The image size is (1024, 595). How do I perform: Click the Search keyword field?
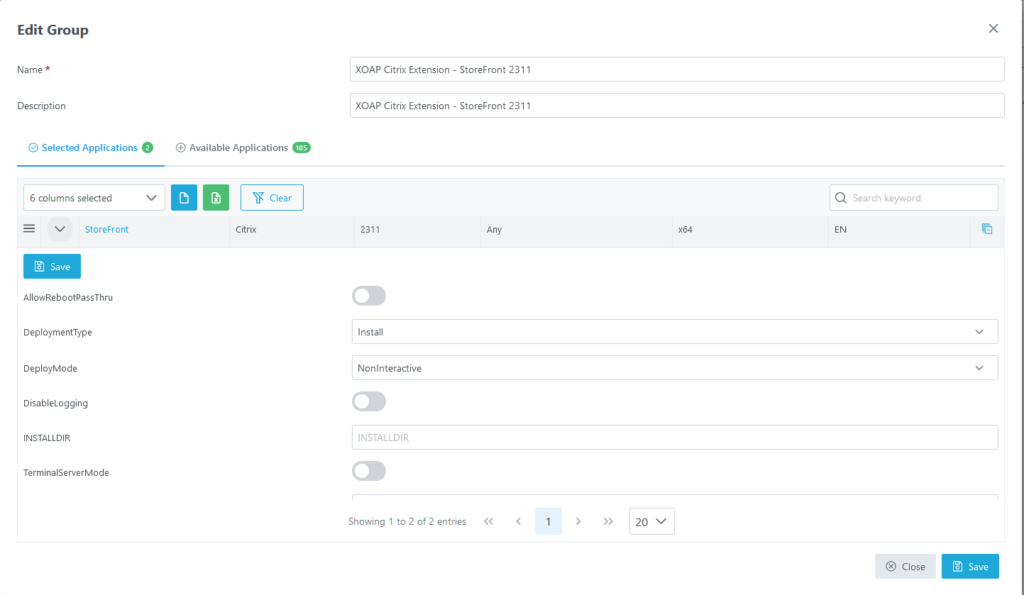914,198
